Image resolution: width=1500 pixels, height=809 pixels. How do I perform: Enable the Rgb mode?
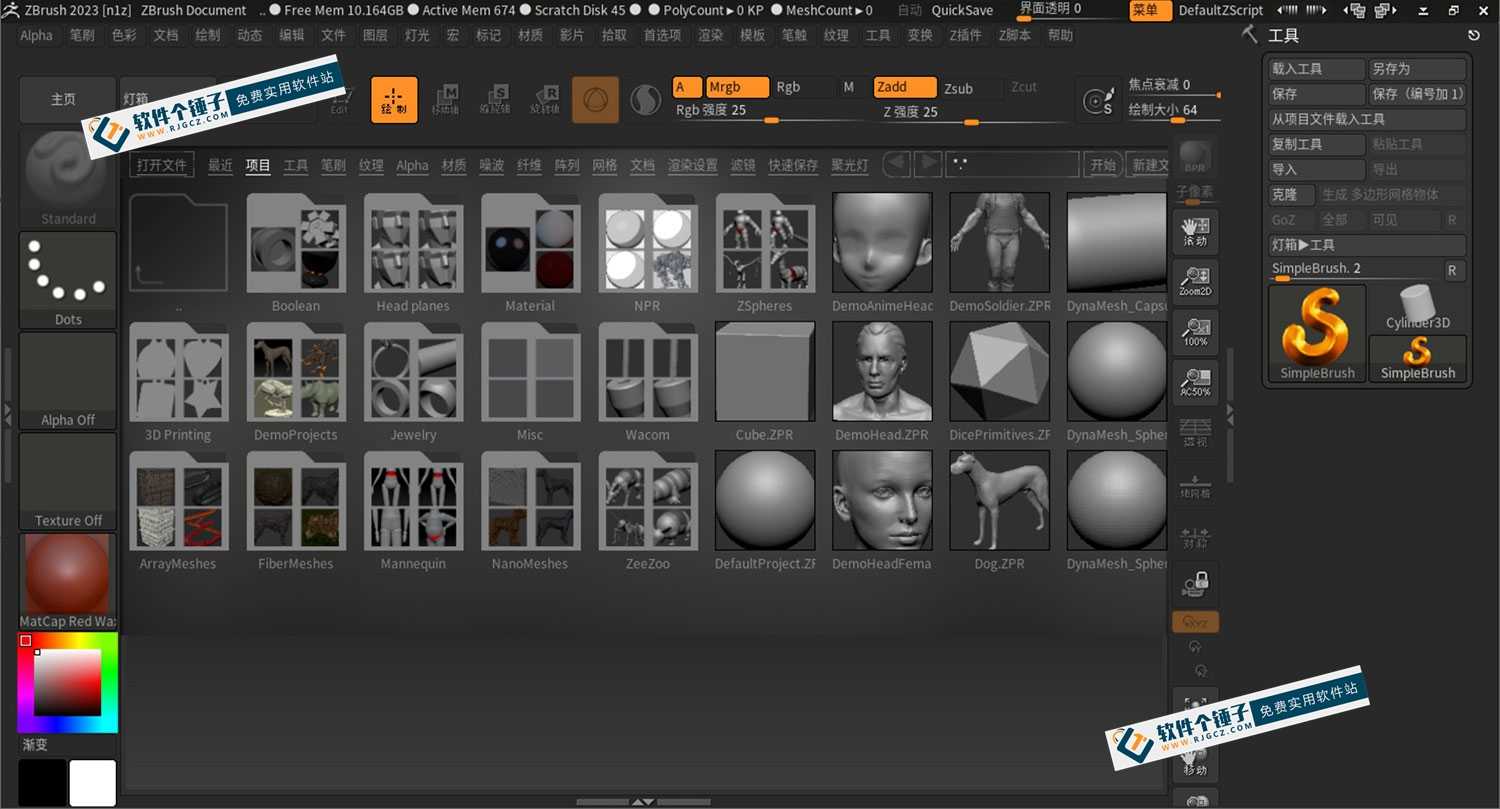pyautogui.click(x=803, y=87)
